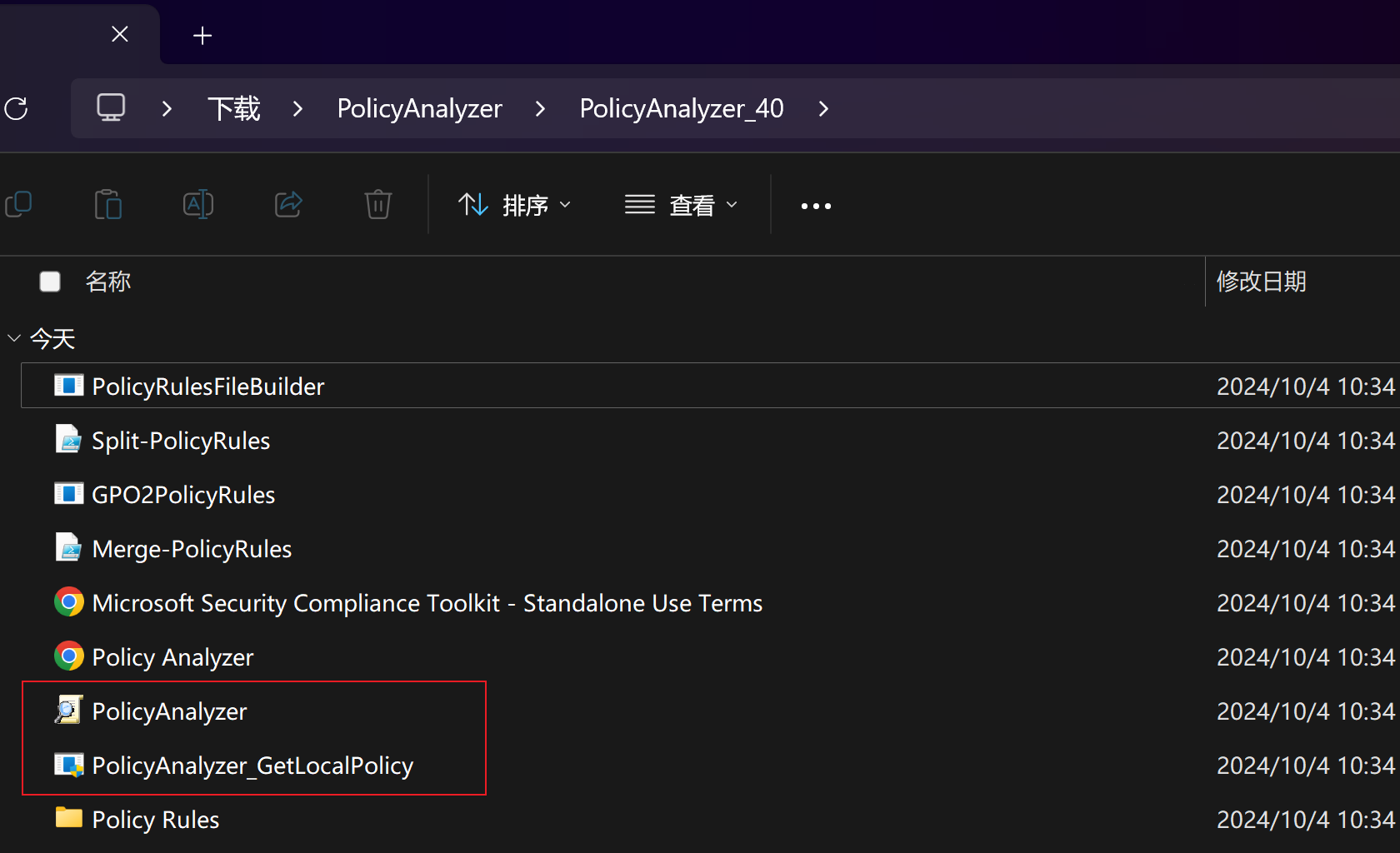
Task: Expand chevron after PolicyAnalyzer_40 breadcrumb
Action: click(823, 108)
